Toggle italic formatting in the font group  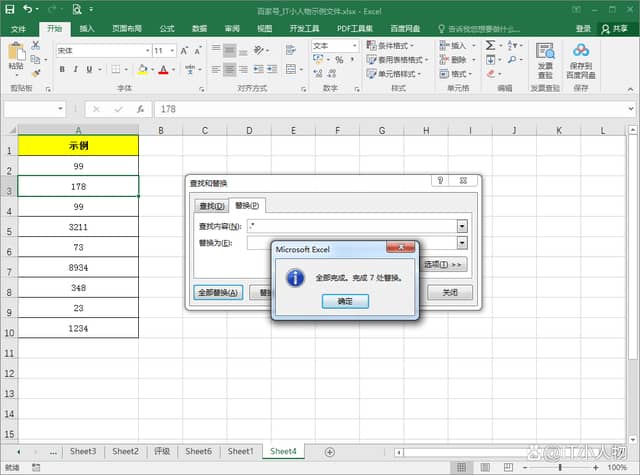coord(75,69)
